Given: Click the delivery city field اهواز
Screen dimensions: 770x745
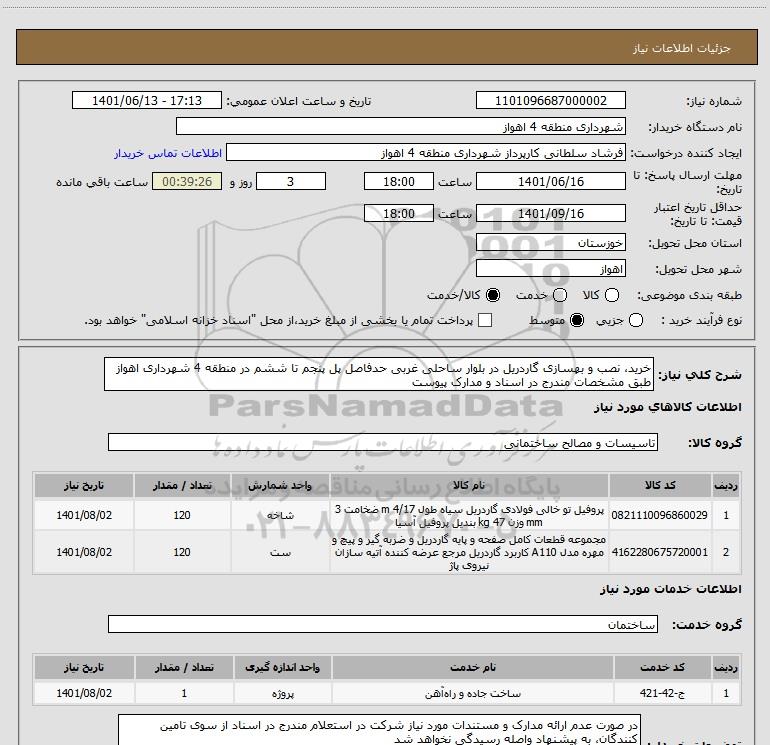Looking at the screenshot, I should coord(550,268).
